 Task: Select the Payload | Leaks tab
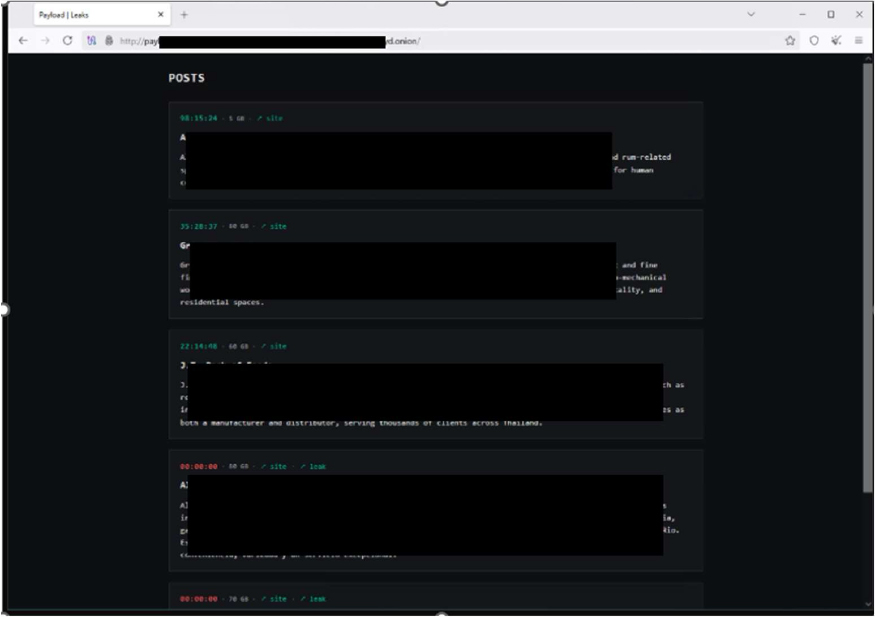[90, 15]
